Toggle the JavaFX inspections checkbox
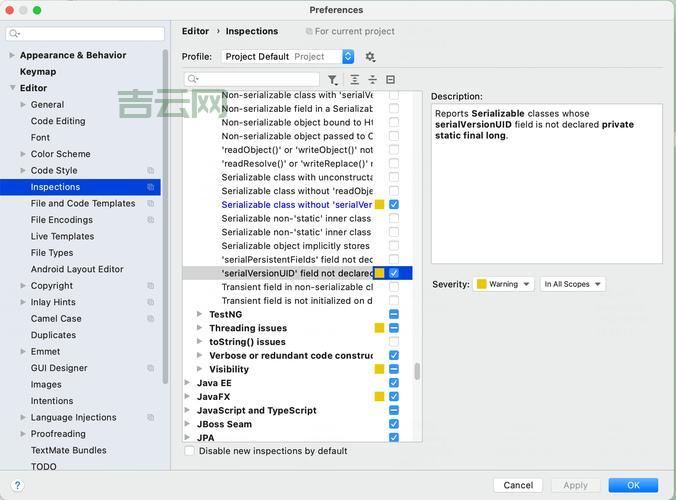Image resolution: width=676 pixels, height=500 pixels. [x=394, y=397]
